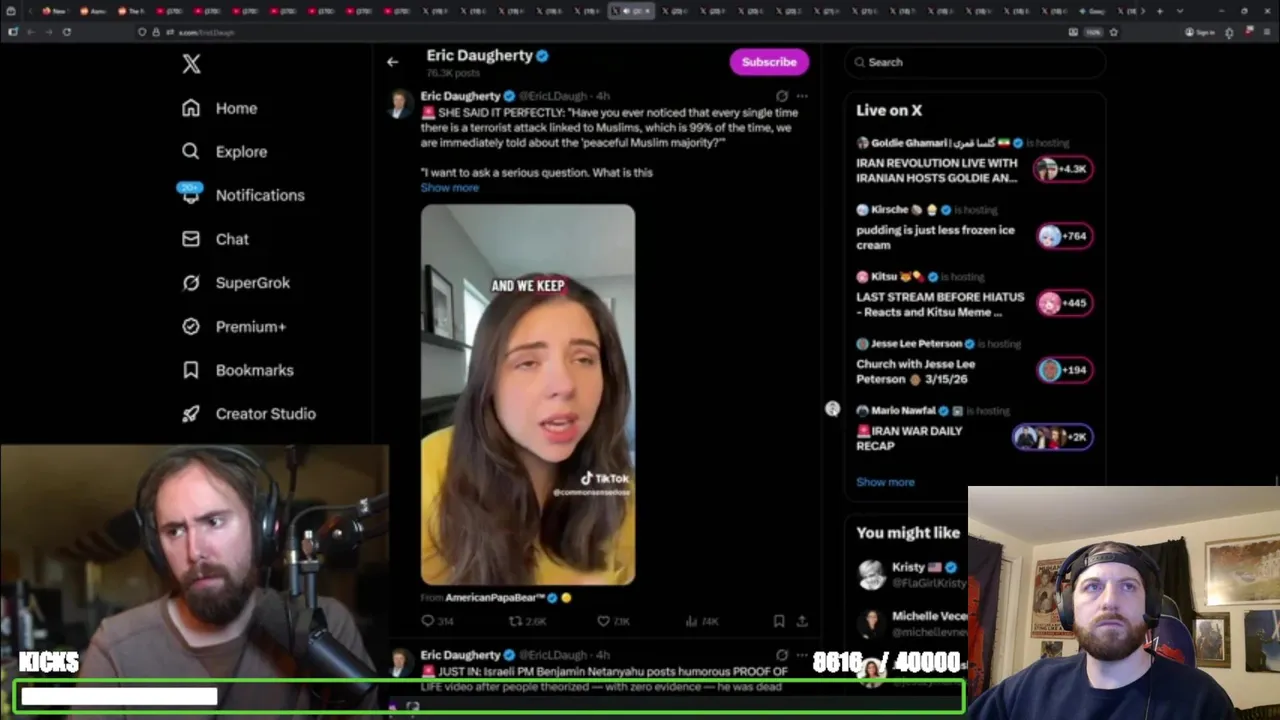Share the first post
1280x720 pixels.
click(802, 621)
